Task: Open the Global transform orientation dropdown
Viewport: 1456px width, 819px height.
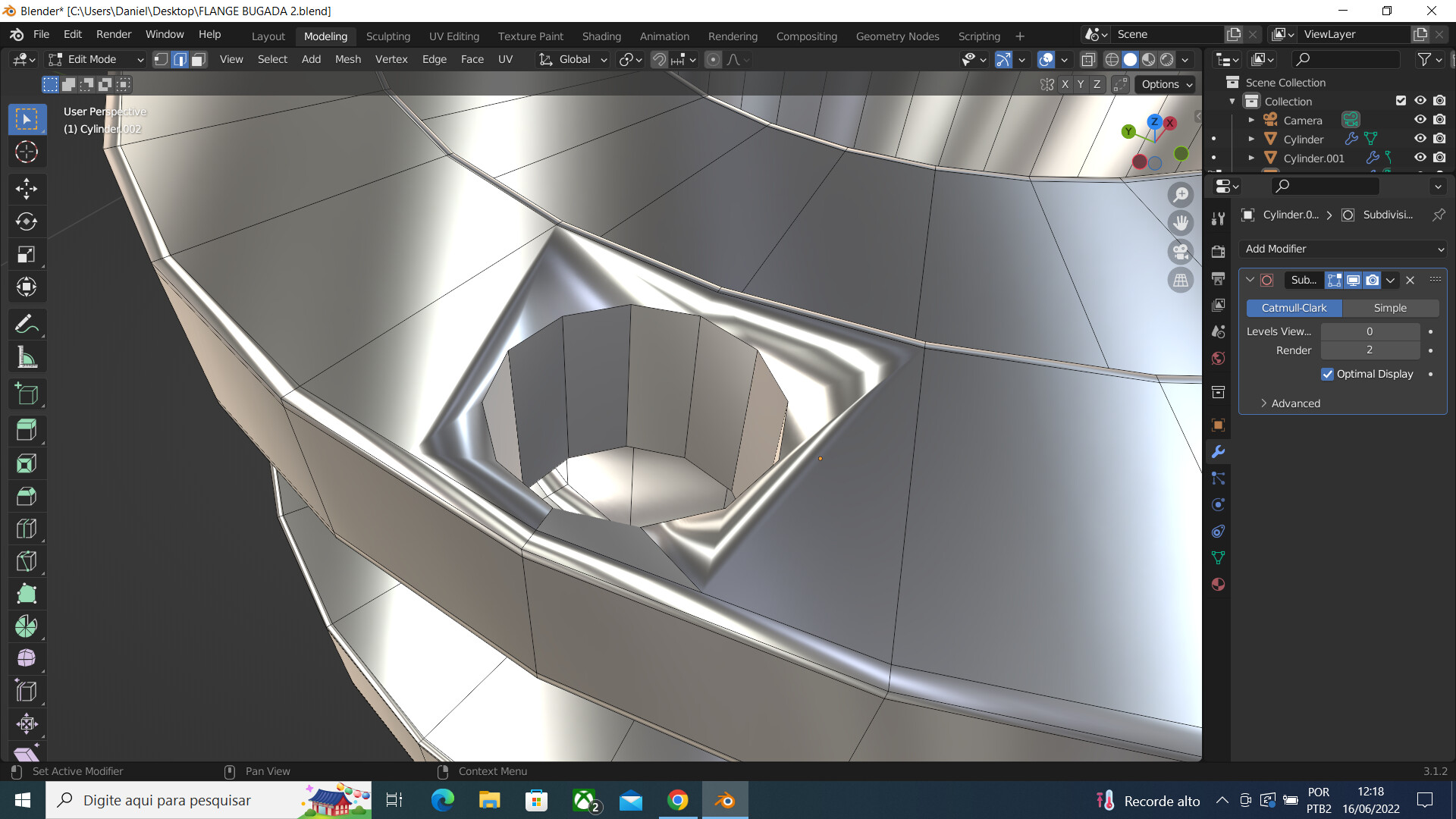Action: [x=573, y=59]
